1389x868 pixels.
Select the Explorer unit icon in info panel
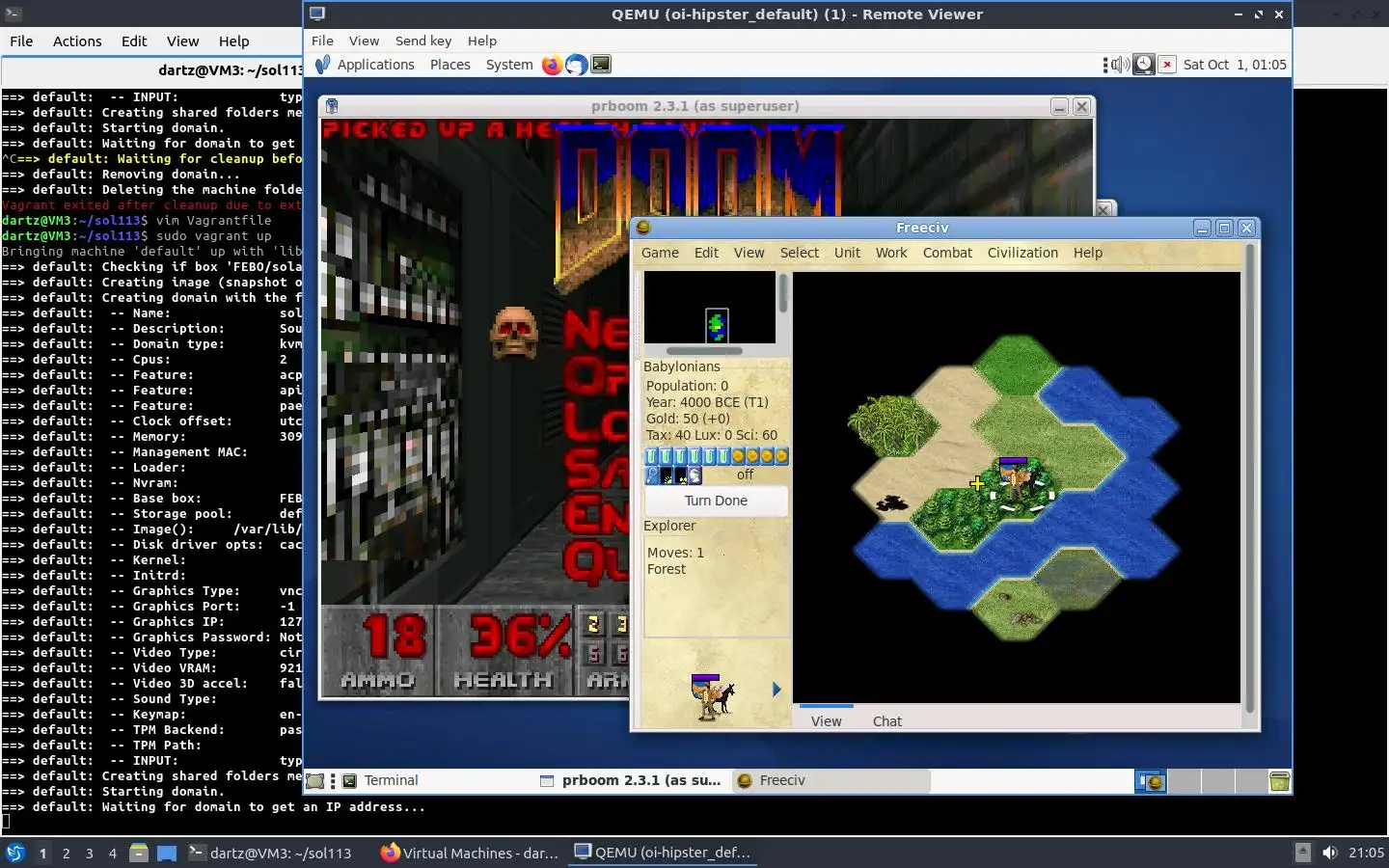tap(712, 696)
